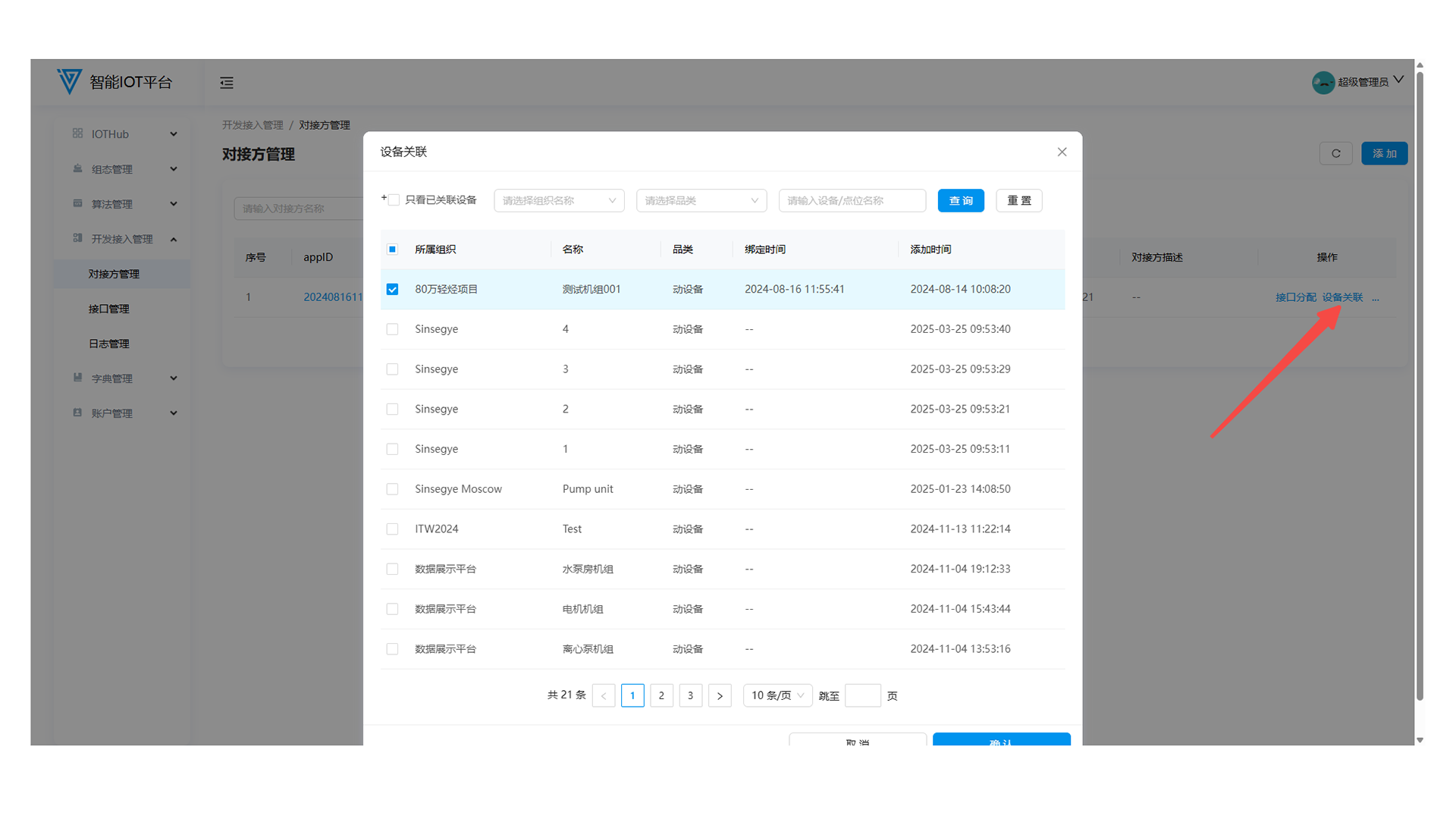Close the 设备关联 dialog with X
Viewport: 1456px width, 819px height.
coord(1062,152)
